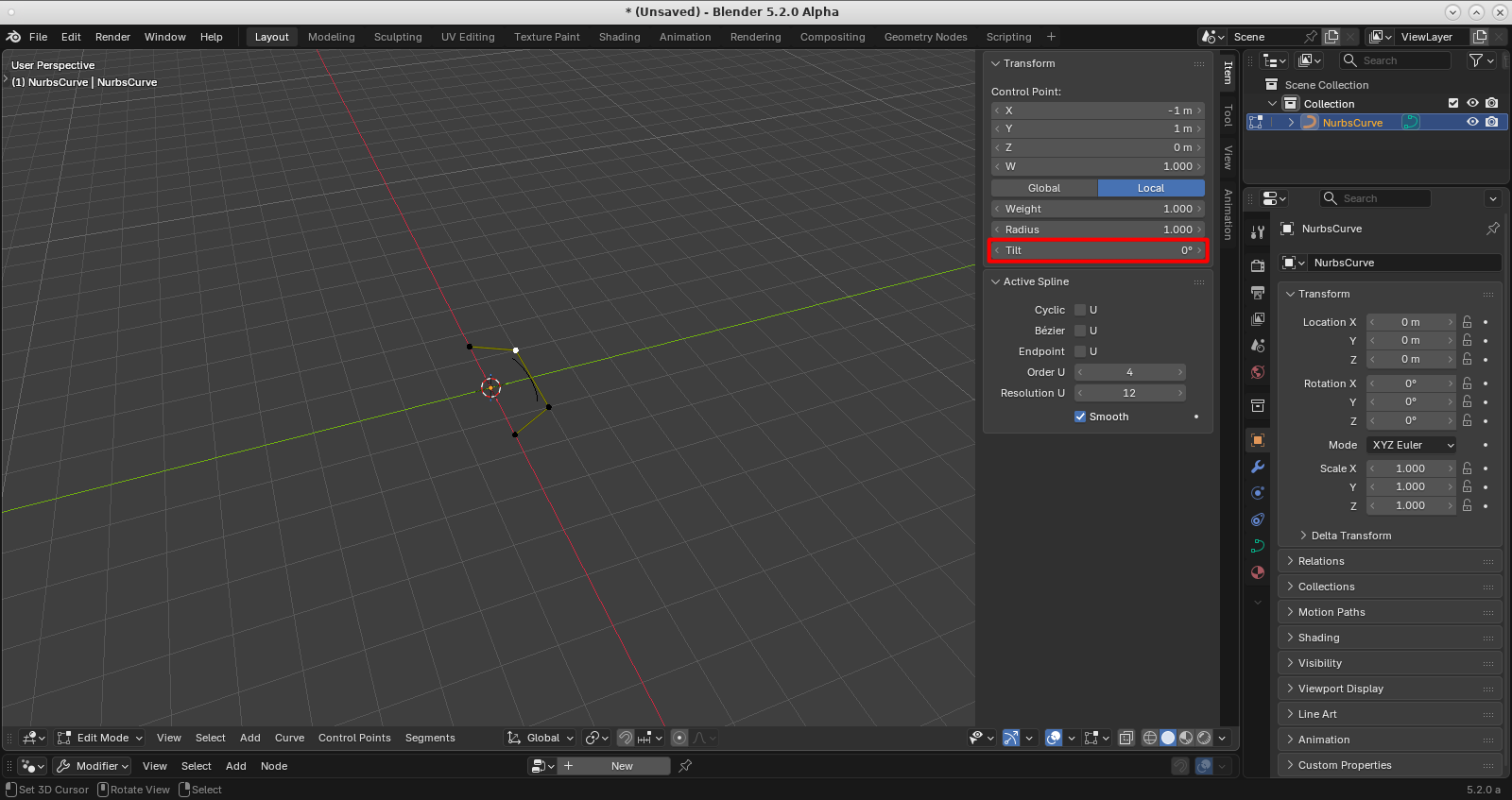Open the Scene properties tab icon
This screenshot has width=1512, height=800.
point(1258,346)
